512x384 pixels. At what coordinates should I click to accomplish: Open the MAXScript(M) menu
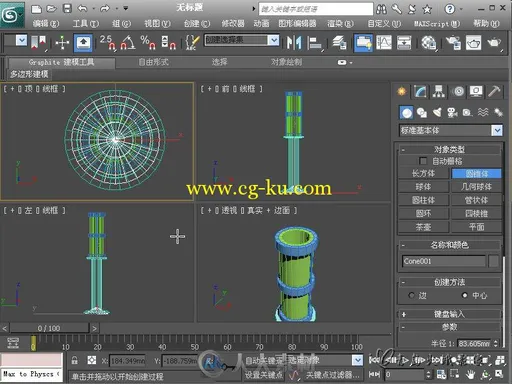pyautogui.click(x=437, y=23)
